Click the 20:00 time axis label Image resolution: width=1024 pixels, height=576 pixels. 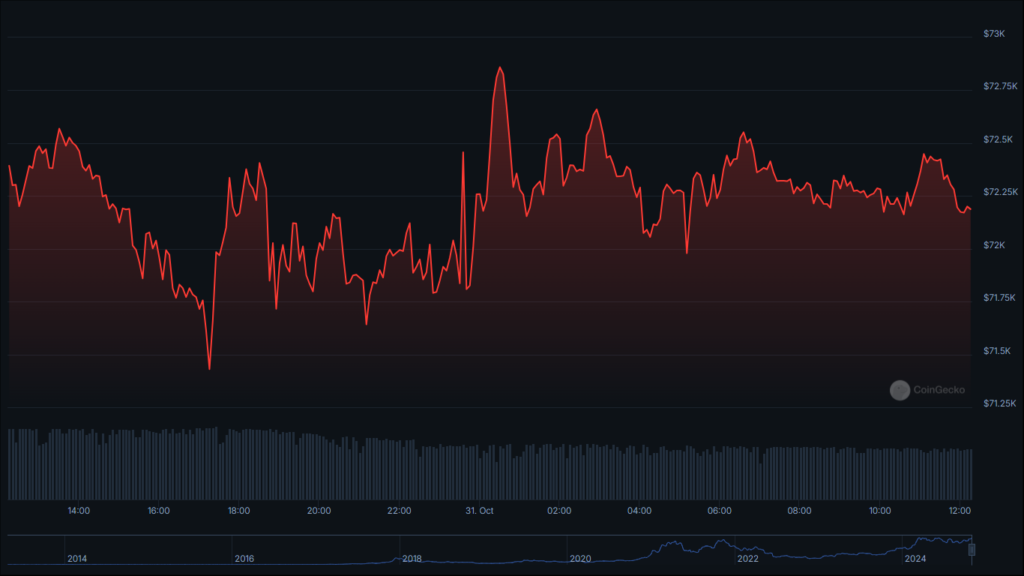[x=319, y=511]
